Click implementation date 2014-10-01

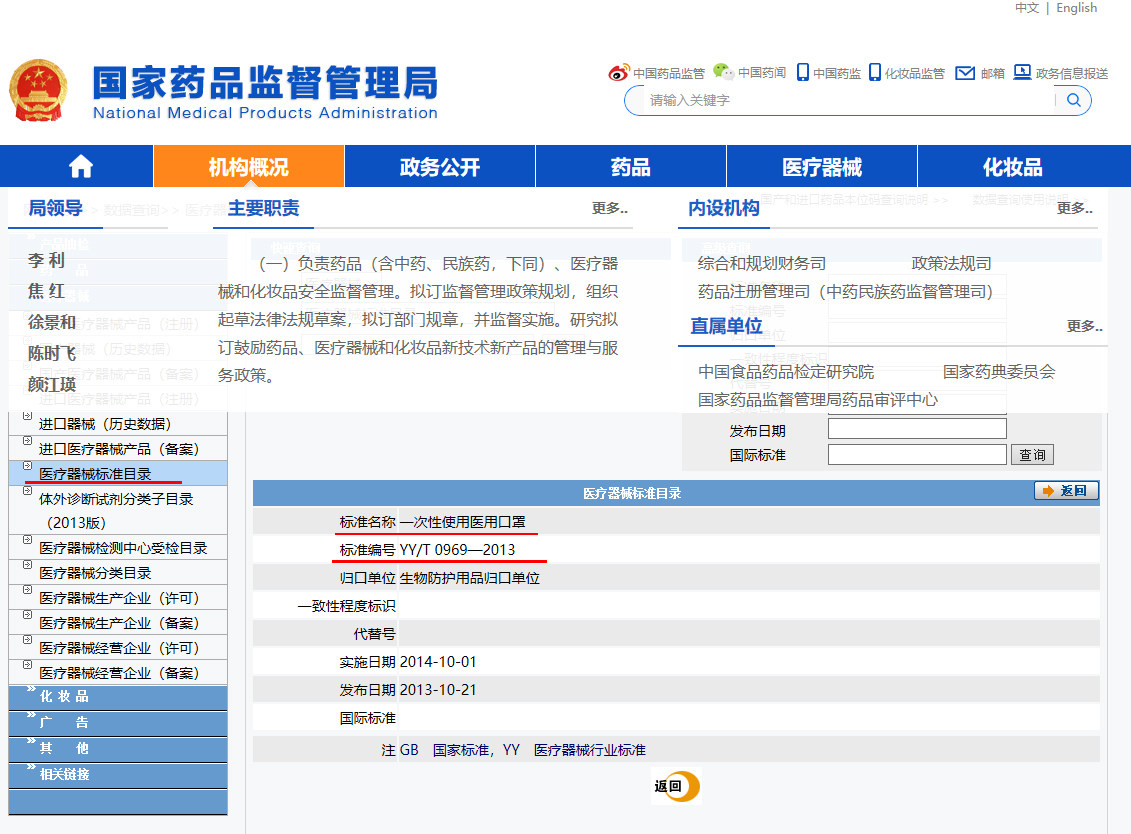click(x=438, y=662)
